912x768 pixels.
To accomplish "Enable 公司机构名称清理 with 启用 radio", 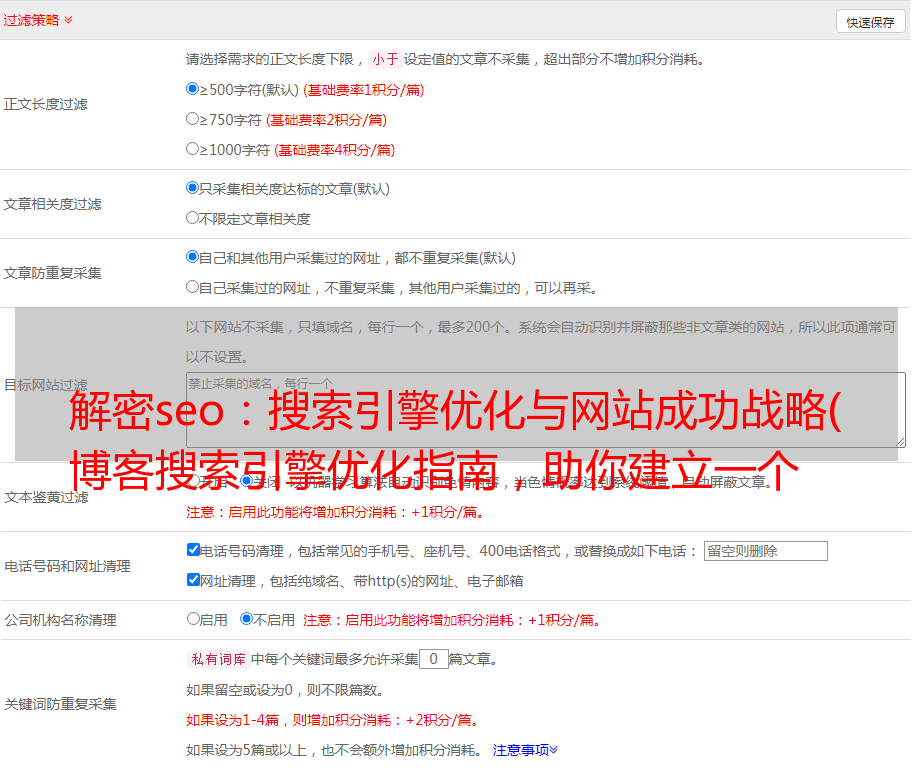I will coord(193,619).
